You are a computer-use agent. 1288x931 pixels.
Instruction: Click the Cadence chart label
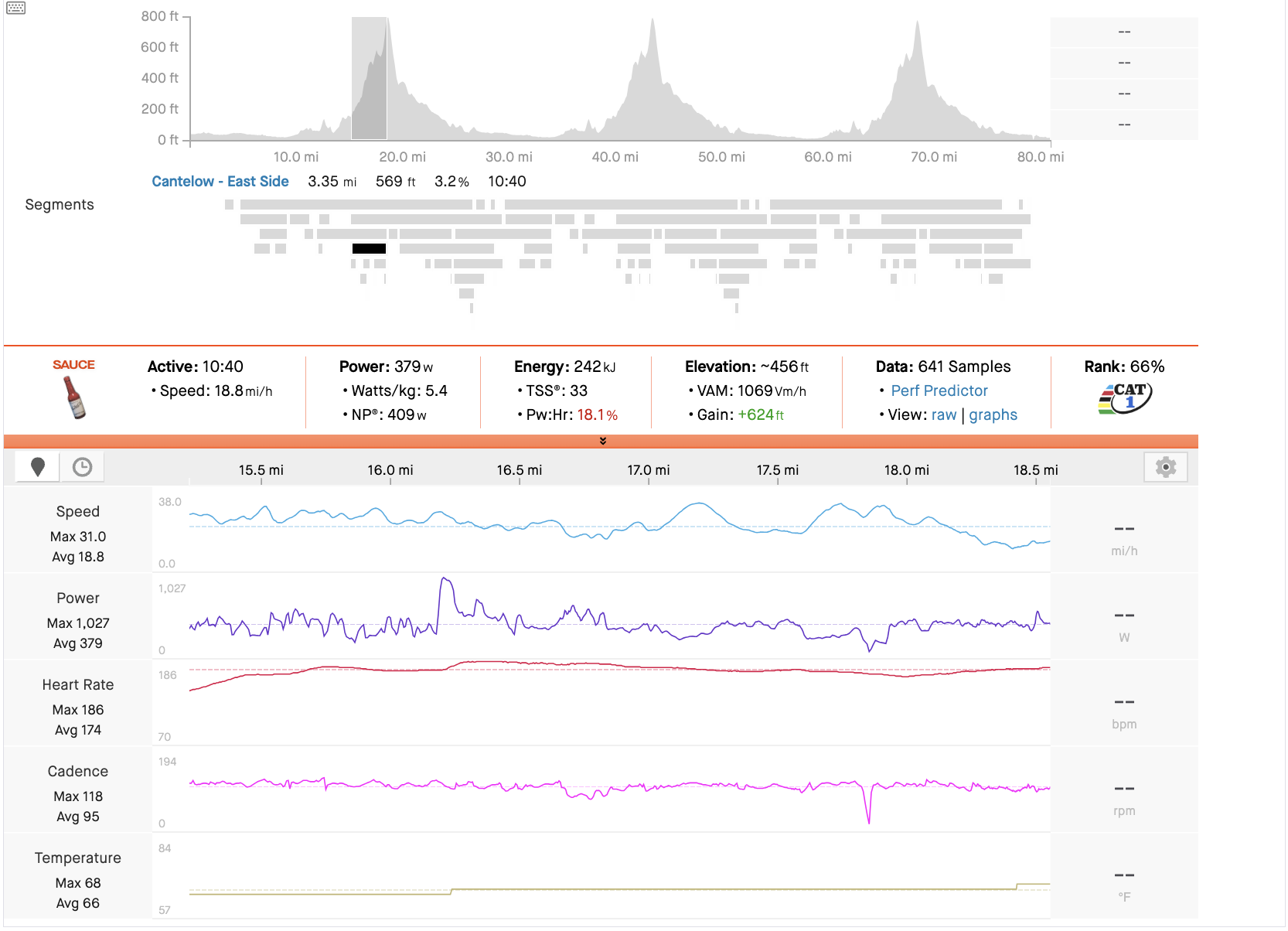click(x=78, y=772)
